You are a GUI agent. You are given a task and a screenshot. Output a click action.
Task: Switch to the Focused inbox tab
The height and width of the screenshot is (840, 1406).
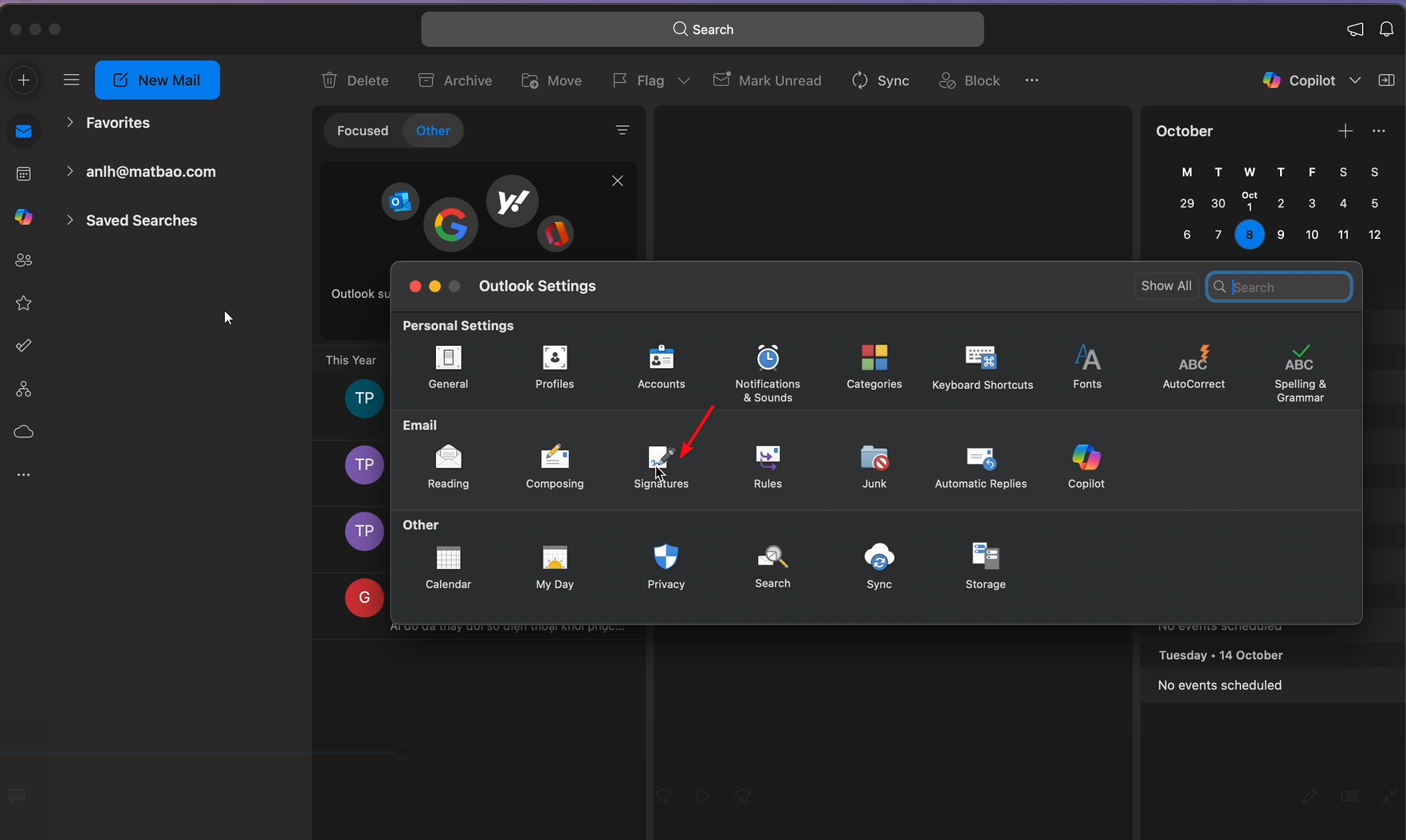click(363, 131)
